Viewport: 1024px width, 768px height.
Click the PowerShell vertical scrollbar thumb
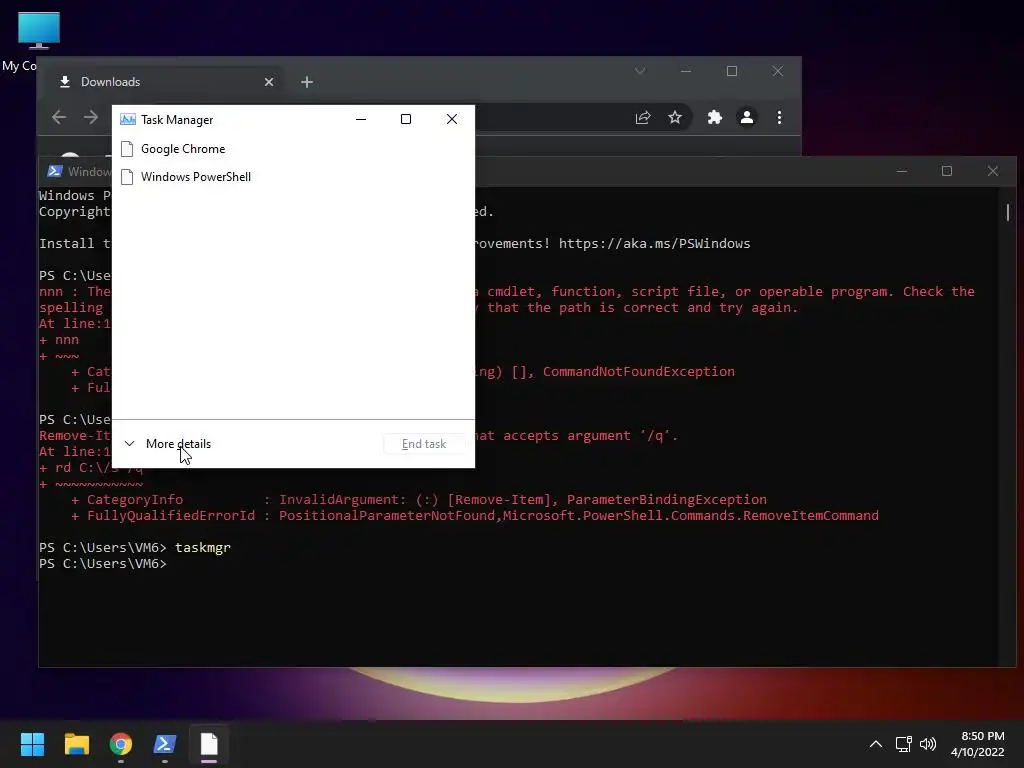(1008, 212)
